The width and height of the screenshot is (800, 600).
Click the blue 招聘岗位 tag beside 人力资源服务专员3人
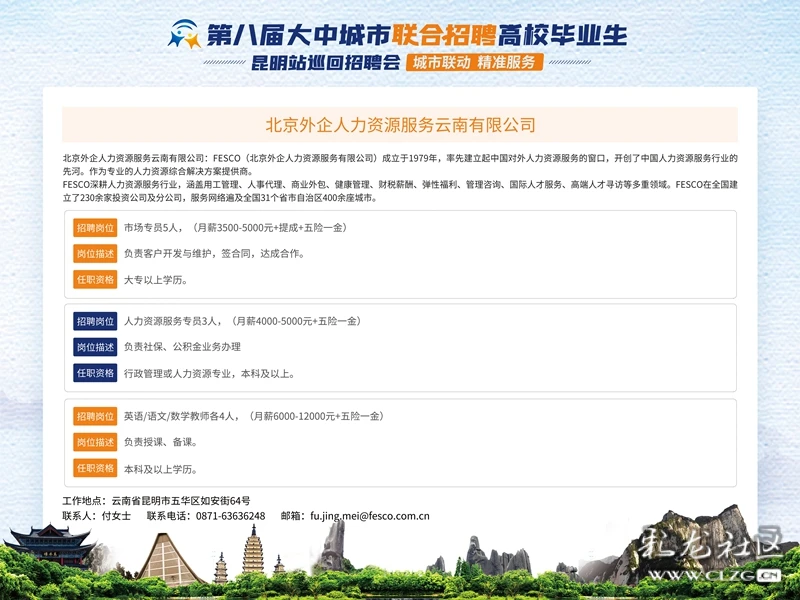coord(95,321)
